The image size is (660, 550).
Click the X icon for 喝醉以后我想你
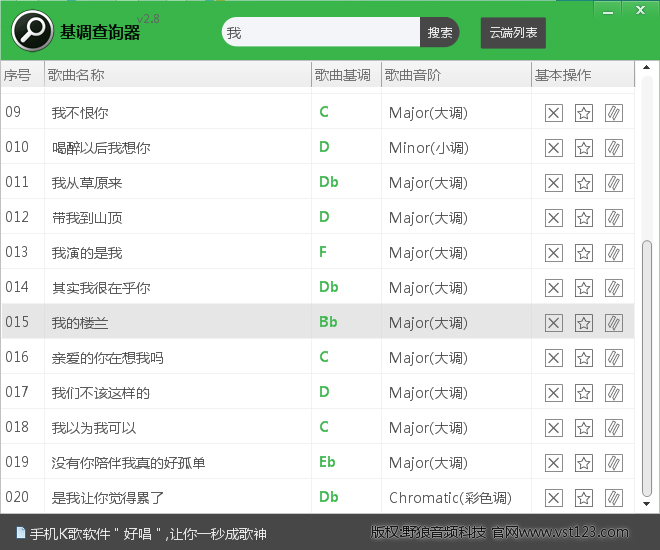pyautogui.click(x=553, y=148)
